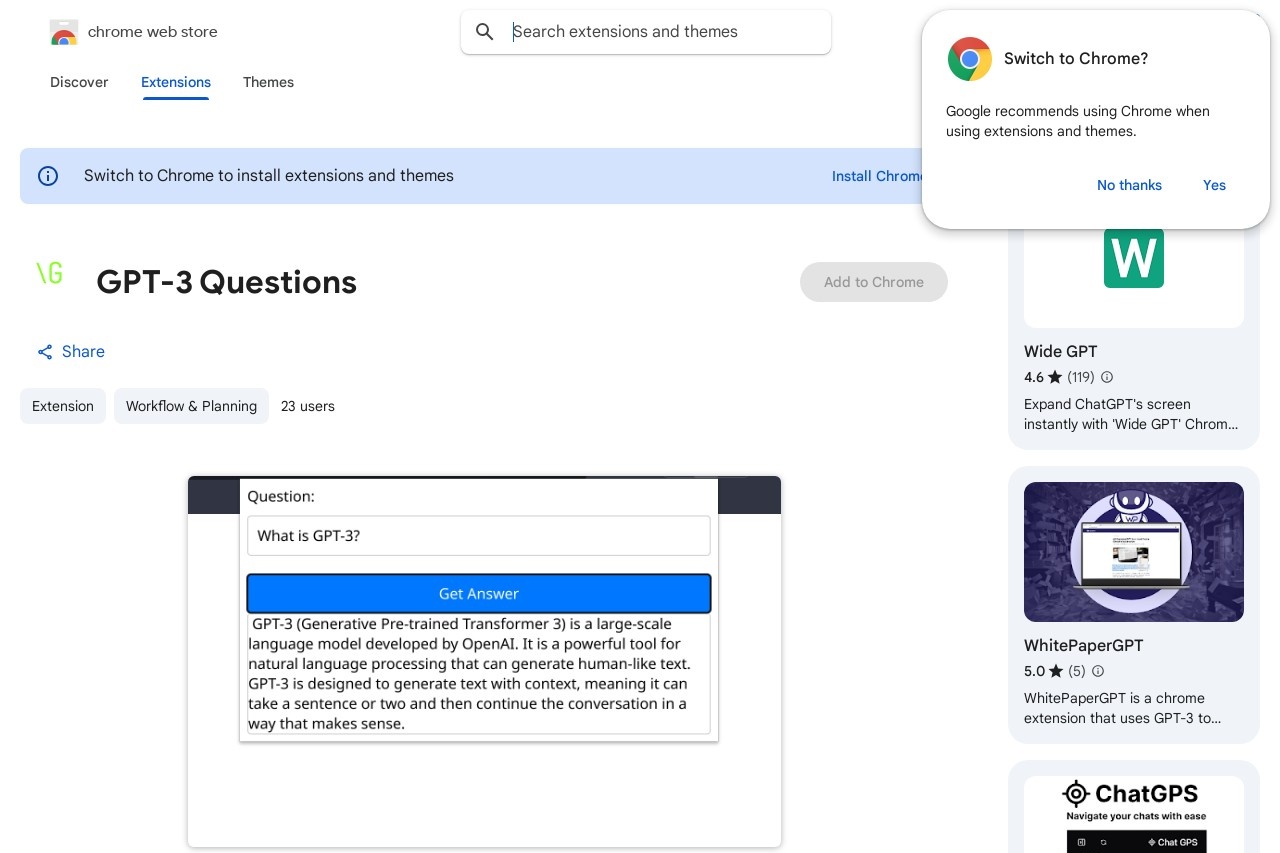This screenshot has width=1280, height=853.
Task: Click the Add to Chrome button
Action: click(x=874, y=282)
